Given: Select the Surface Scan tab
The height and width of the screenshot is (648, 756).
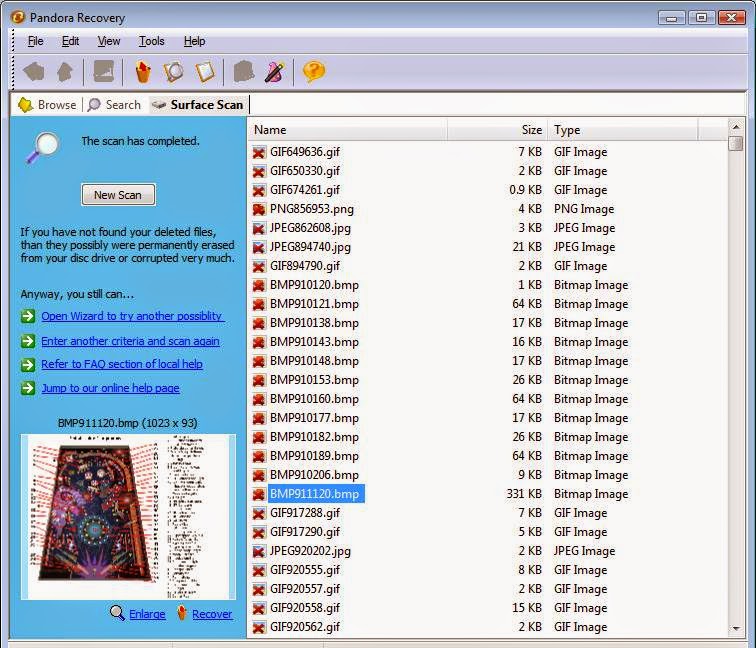Looking at the screenshot, I should point(198,105).
